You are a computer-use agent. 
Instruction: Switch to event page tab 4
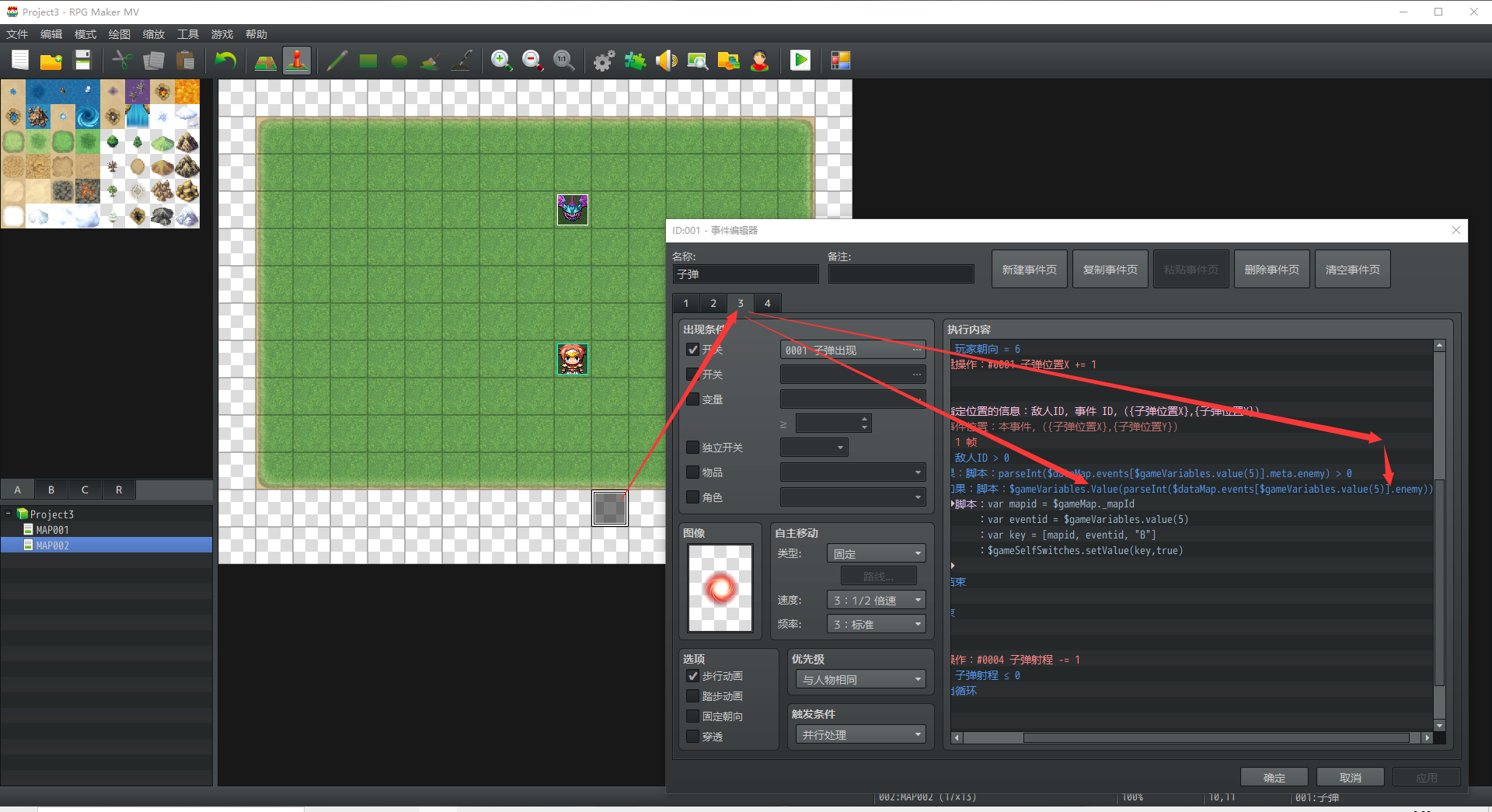pos(768,303)
